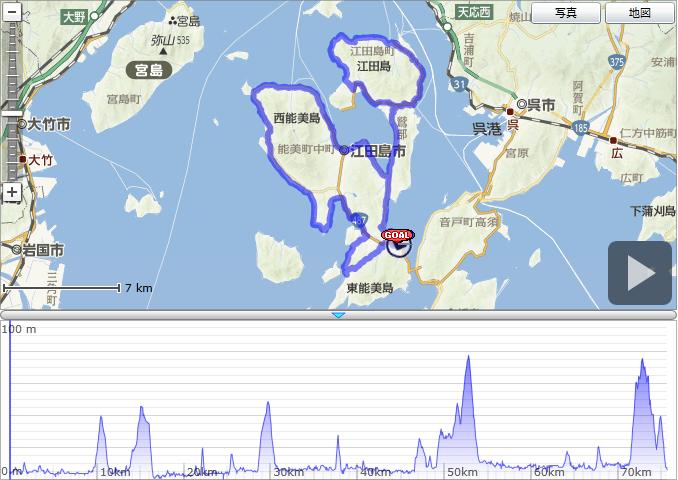Viewport: 678px width, 480px height.
Task: Click the 宮島 island label
Action: pos(150,70)
